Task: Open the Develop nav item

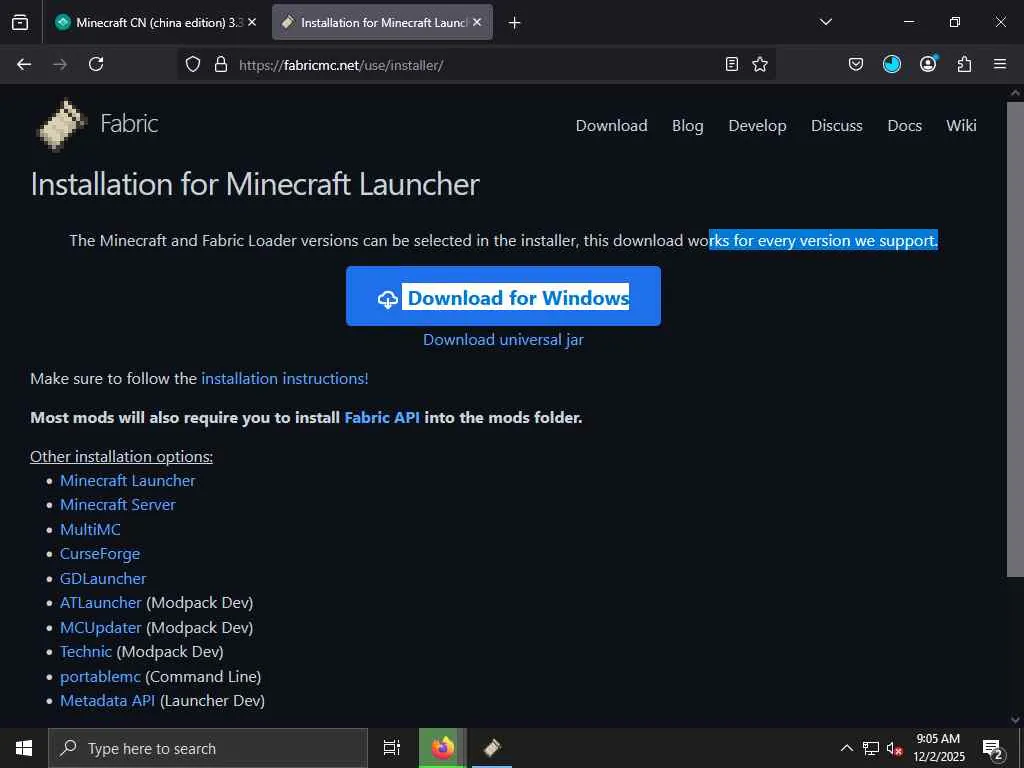Action: [x=757, y=125]
